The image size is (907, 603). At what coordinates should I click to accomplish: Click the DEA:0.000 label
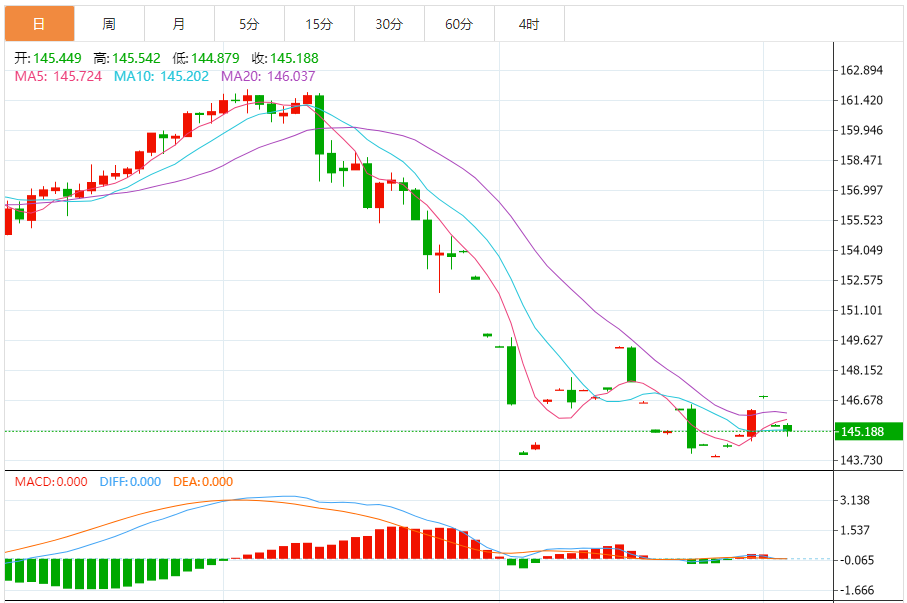click(x=203, y=481)
